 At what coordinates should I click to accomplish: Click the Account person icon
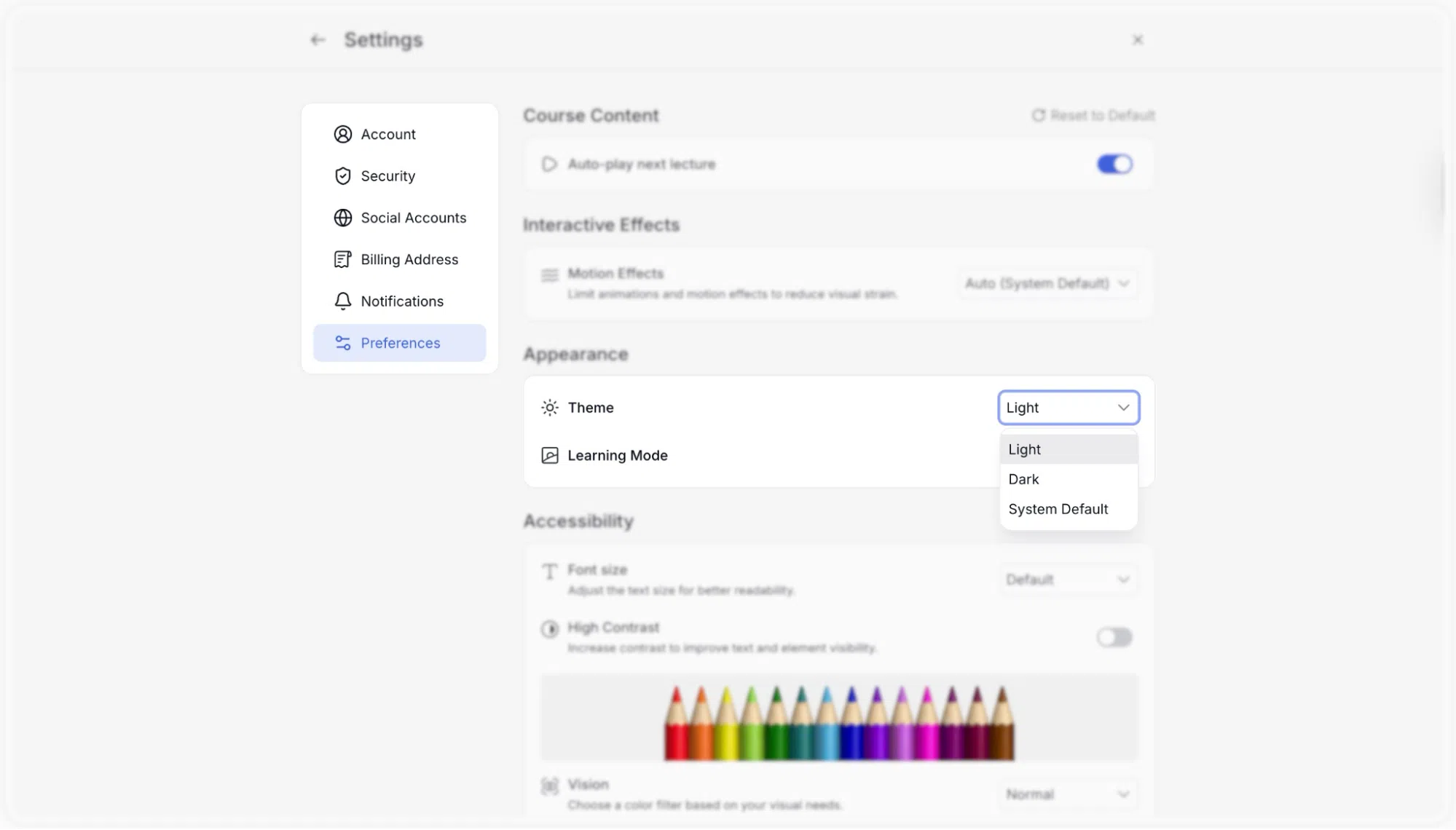point(342,135)
